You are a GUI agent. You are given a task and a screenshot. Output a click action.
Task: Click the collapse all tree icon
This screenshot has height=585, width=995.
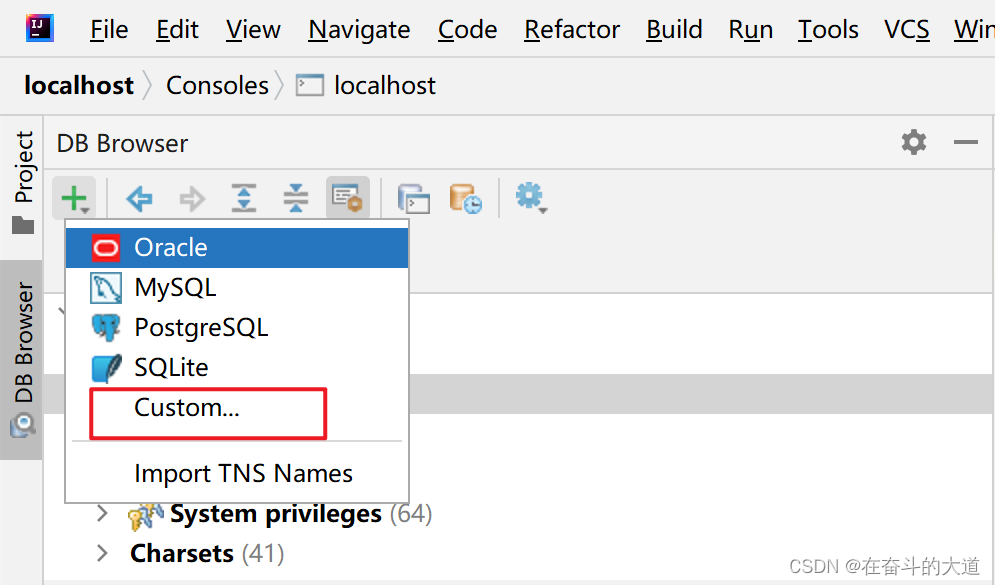tap(296, 198)
